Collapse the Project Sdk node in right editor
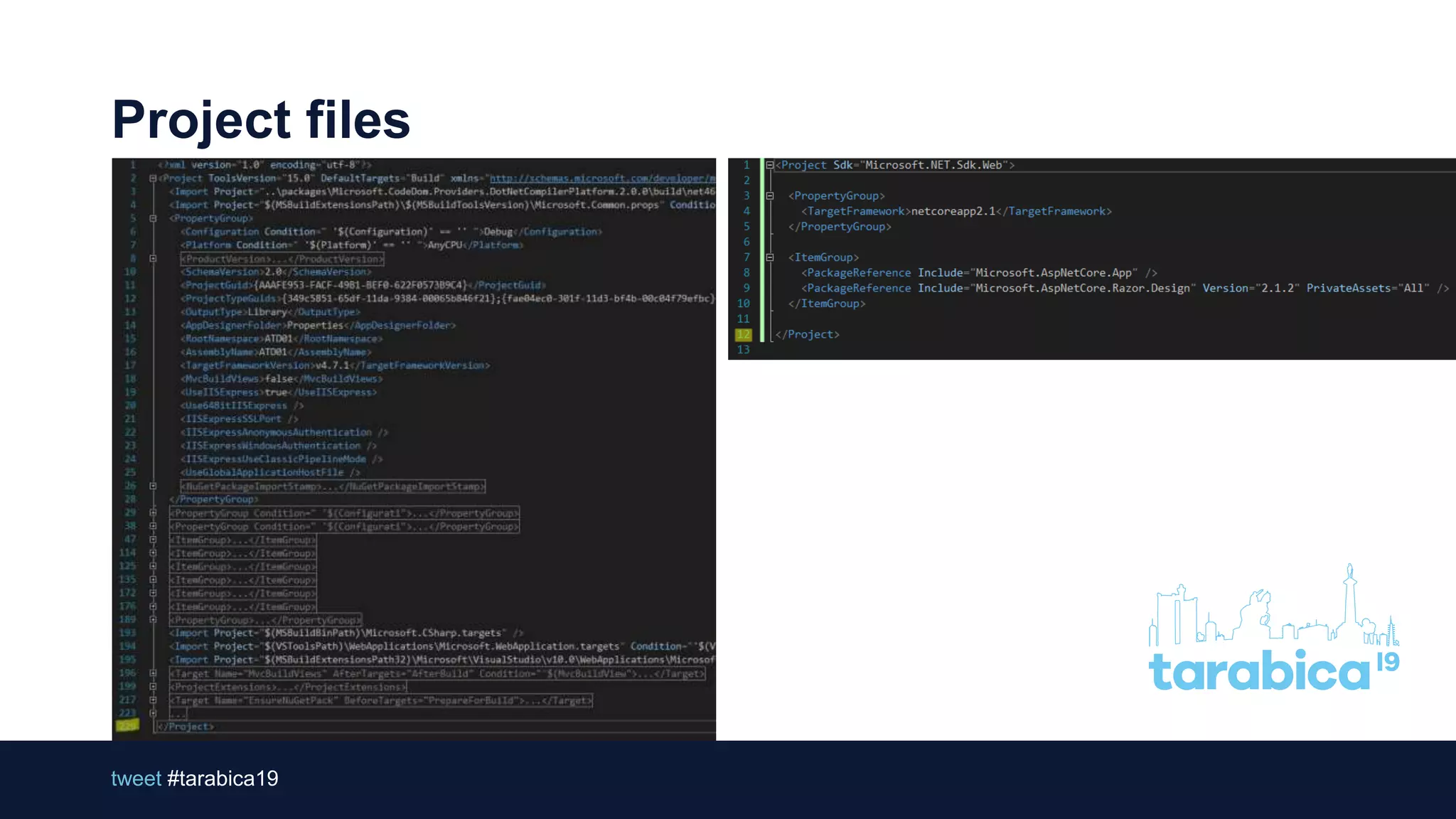 pyautogui.click(x=769, y=165)
